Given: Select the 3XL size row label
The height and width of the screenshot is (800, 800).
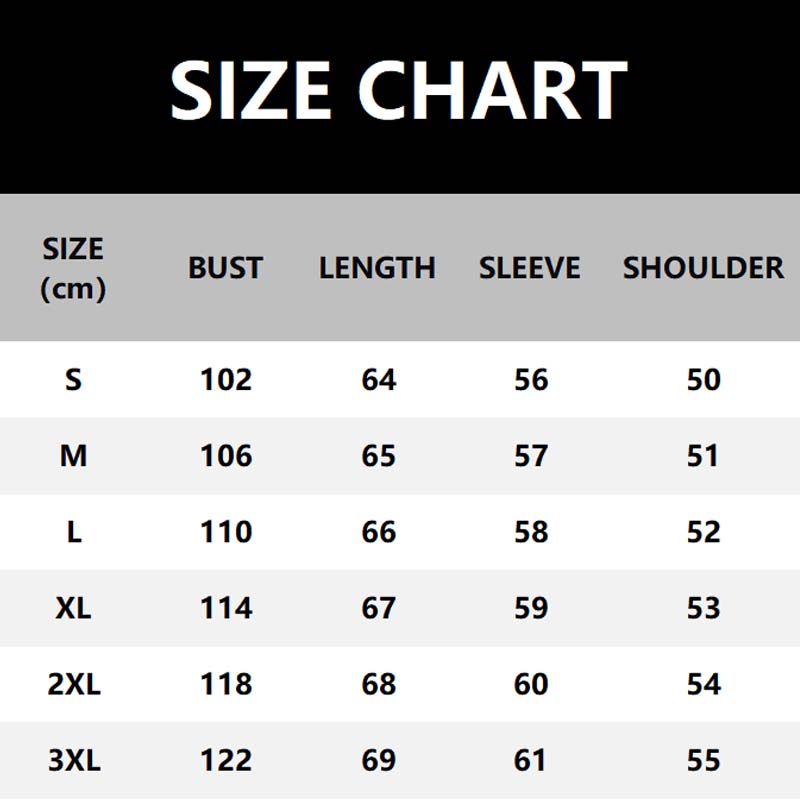Looking at the screenshot, I should pyautogui.click(x=73, y=760).
